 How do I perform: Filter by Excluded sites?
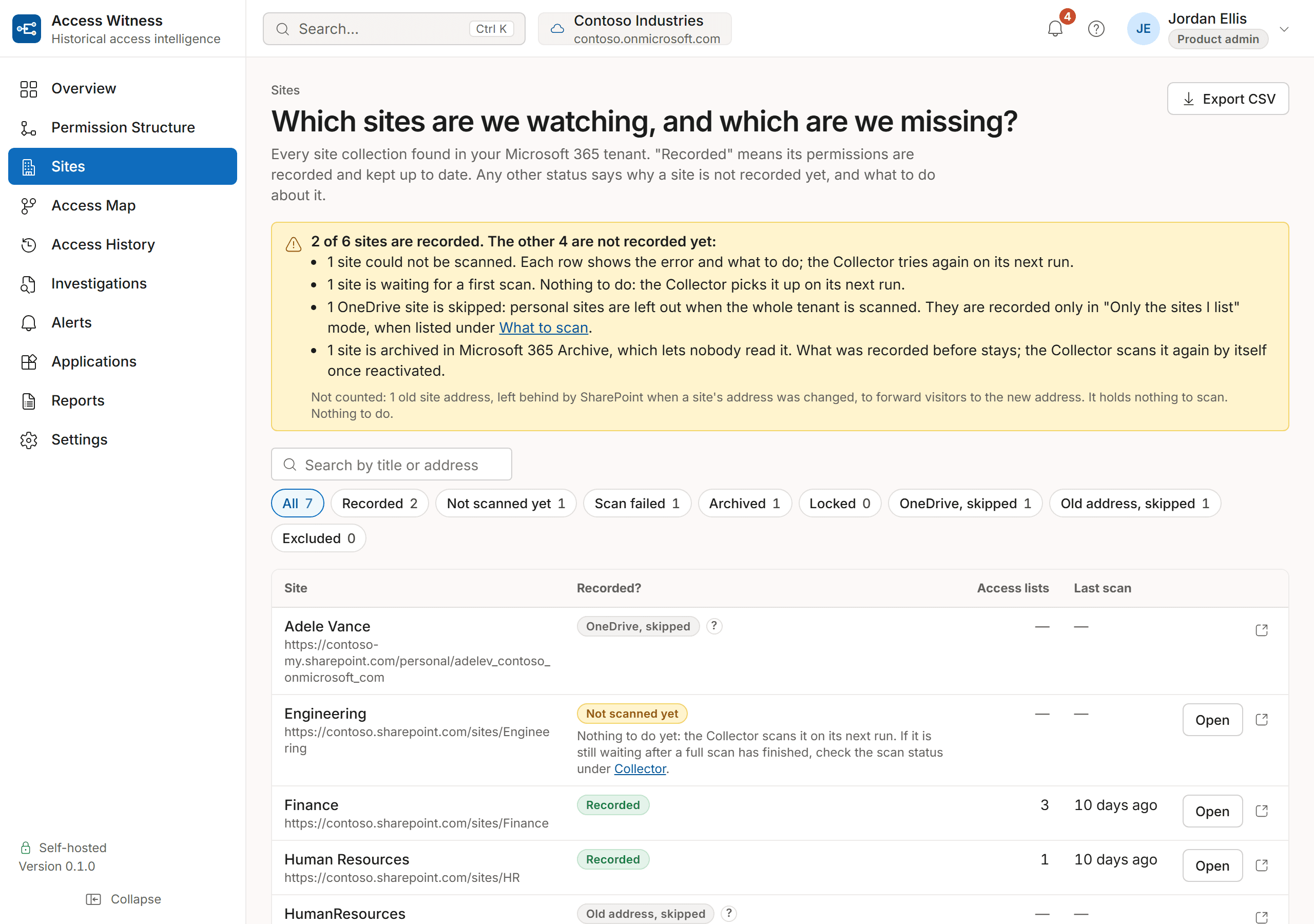(318, 538)
